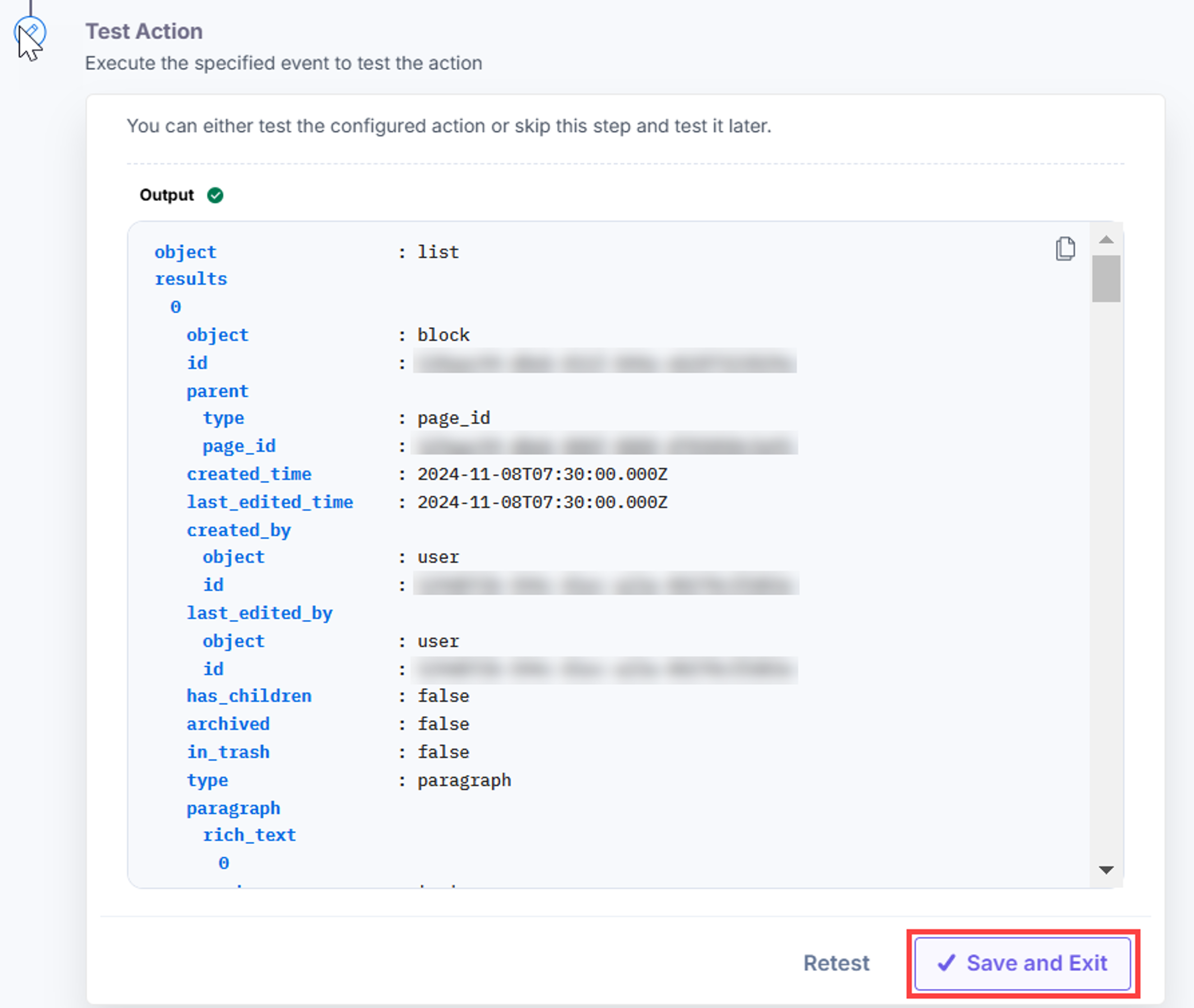
Task: Click the Test Action step icon
Action: click(30, 32)
